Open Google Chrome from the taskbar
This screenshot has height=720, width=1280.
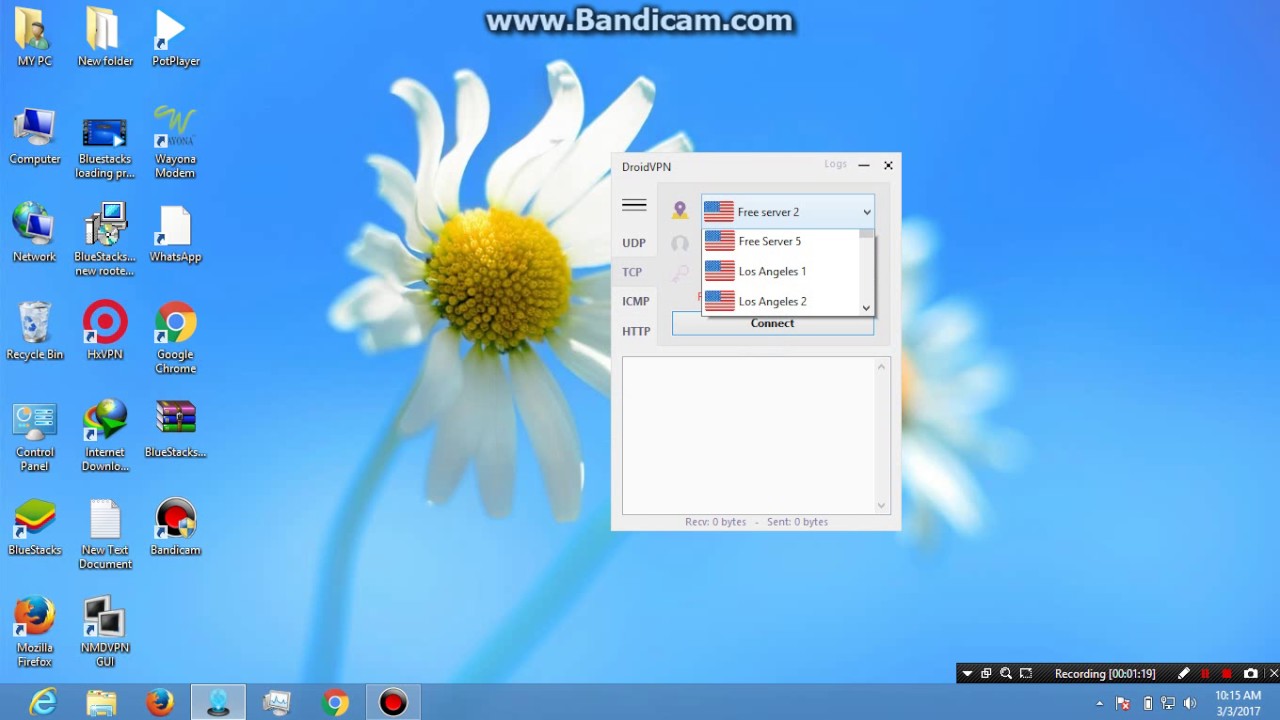pos(336,703)
